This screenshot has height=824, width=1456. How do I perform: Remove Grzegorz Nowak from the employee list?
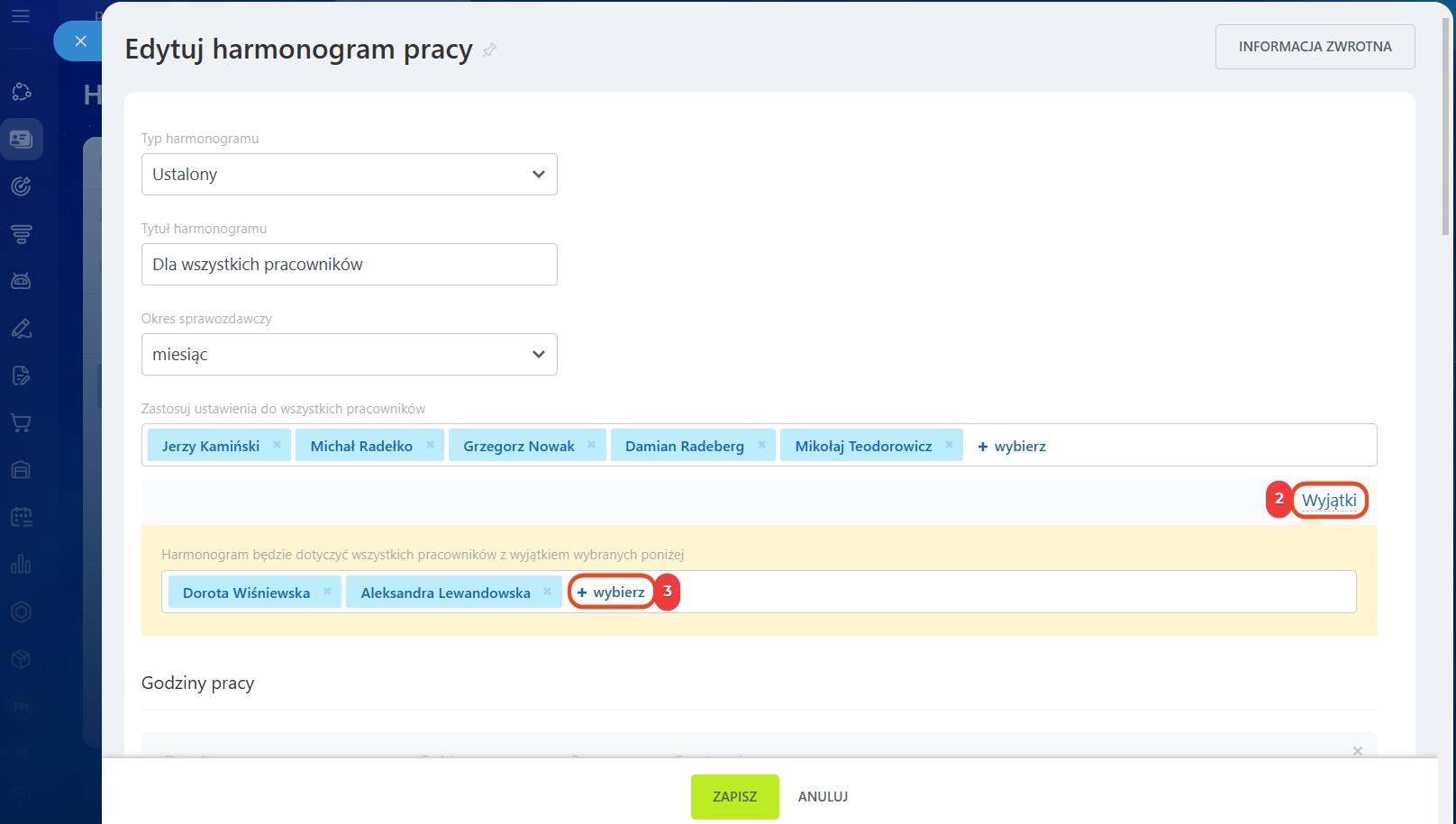[x=591, y=445]
